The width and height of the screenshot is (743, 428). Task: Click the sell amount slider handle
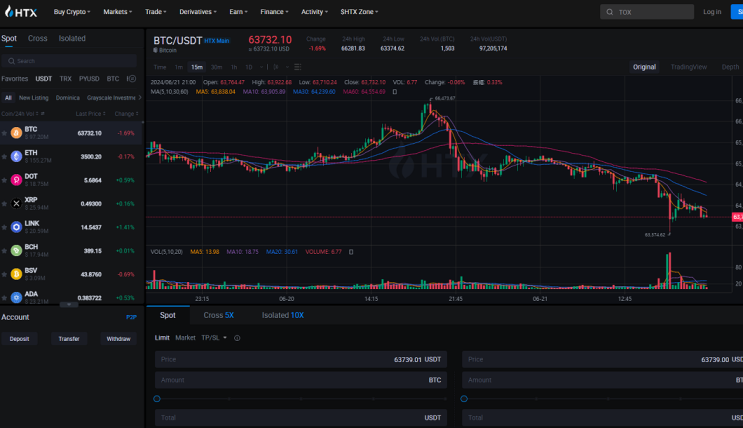(x=464, y=399)
